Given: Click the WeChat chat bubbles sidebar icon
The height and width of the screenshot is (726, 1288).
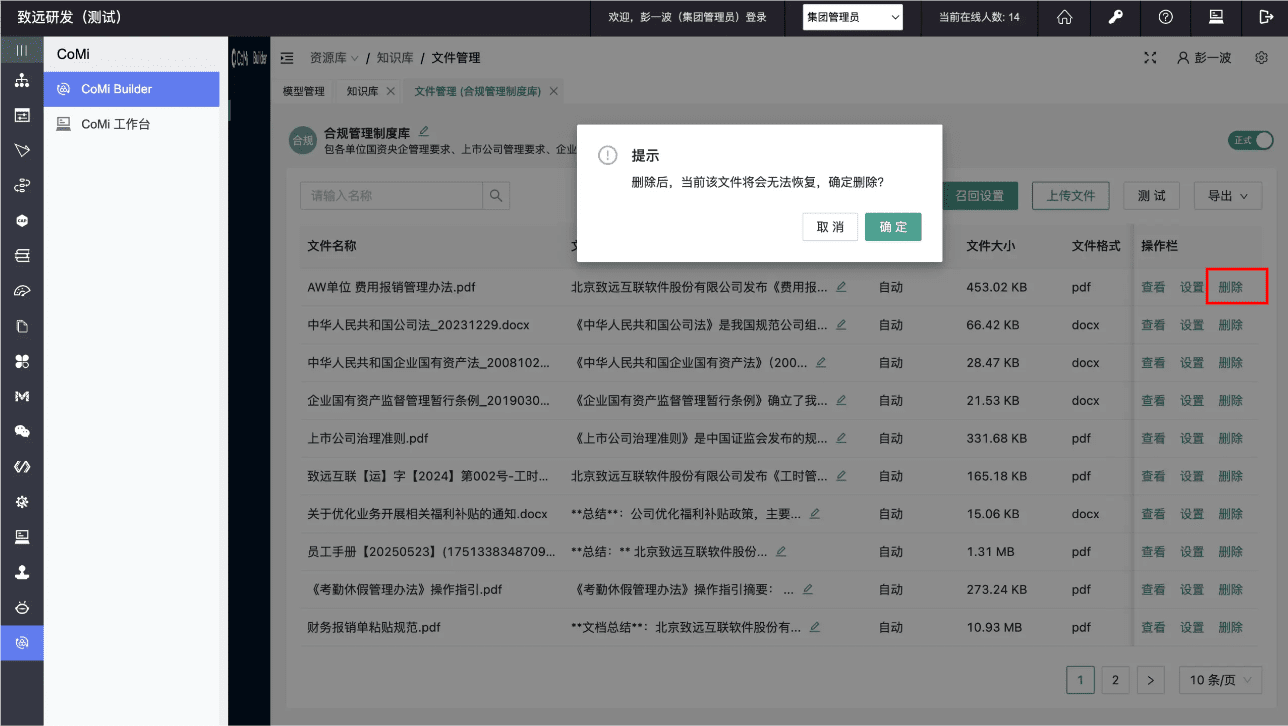Looking at the screenshot, I should (x=22, y=432).
